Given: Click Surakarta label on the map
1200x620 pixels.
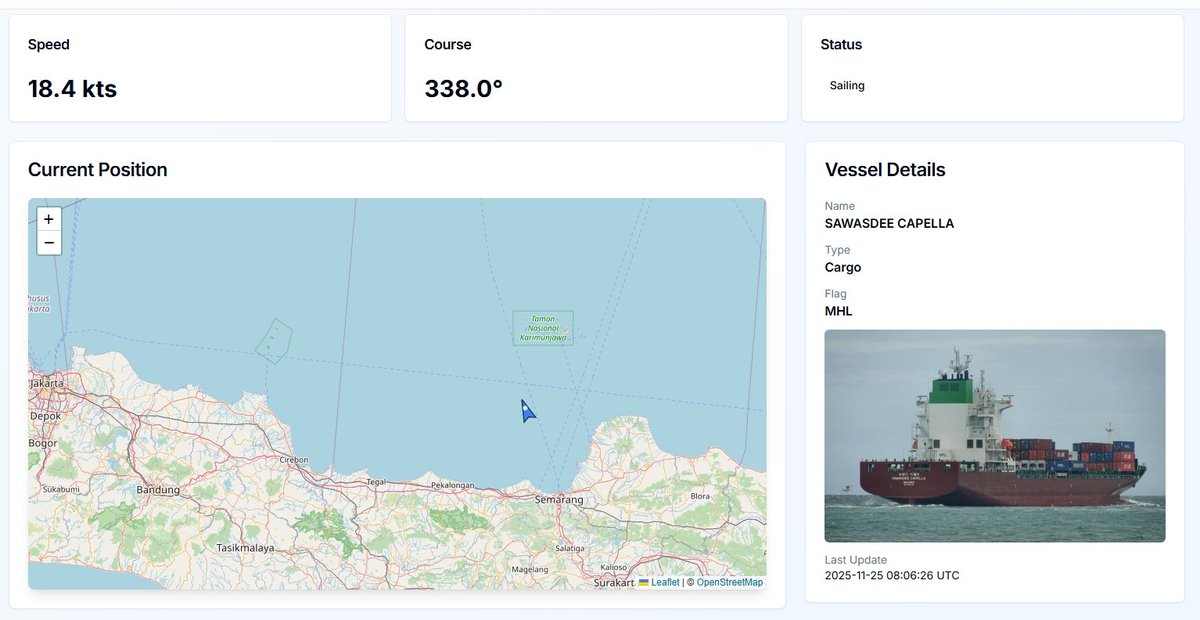Looking at the screenshot, I should pyautogui.click(x=614, y=582).
